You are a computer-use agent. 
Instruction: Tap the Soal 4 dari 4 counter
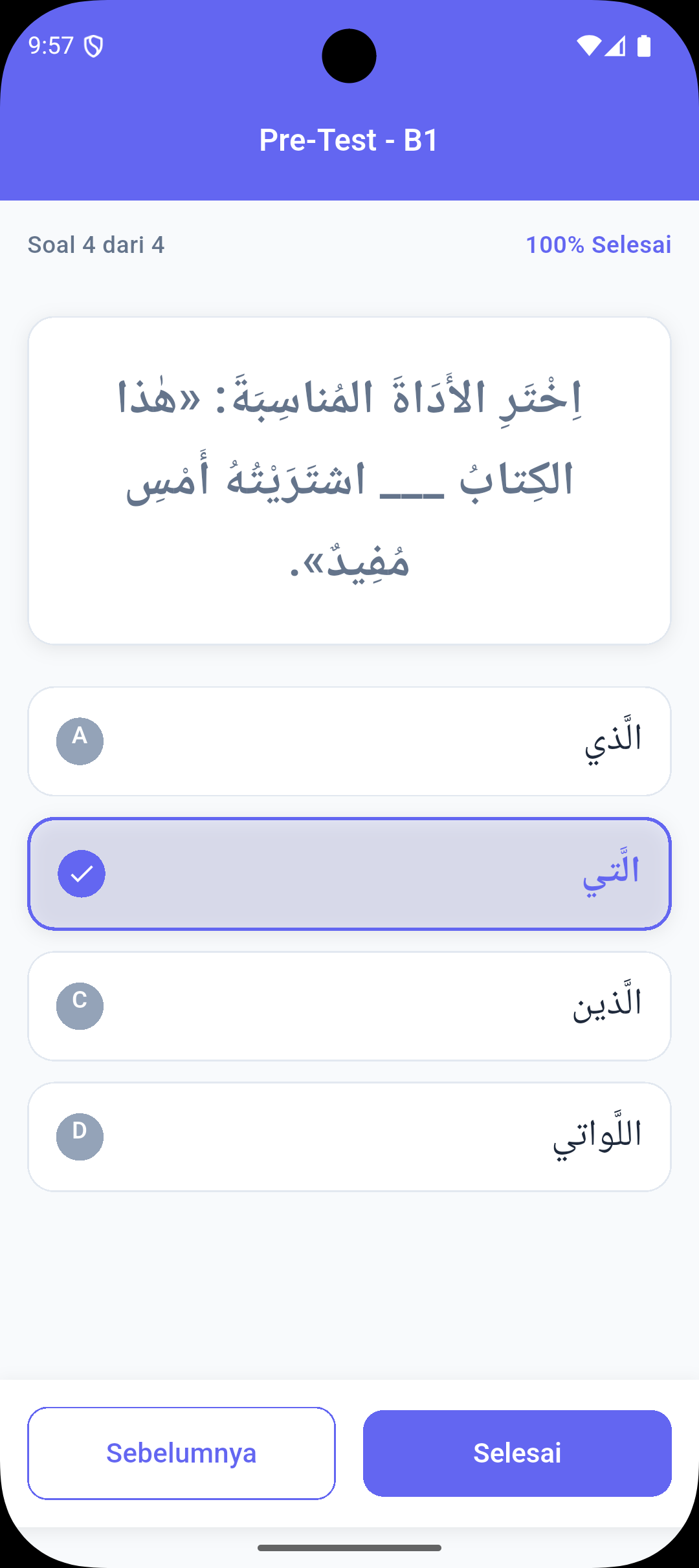pos(96,245)
